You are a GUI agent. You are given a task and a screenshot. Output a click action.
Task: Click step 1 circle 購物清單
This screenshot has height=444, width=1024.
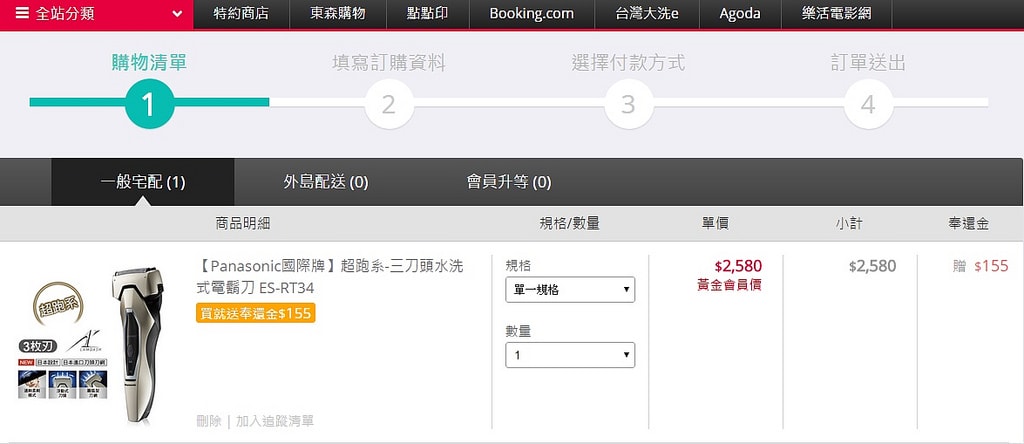[x=149, y=104]
